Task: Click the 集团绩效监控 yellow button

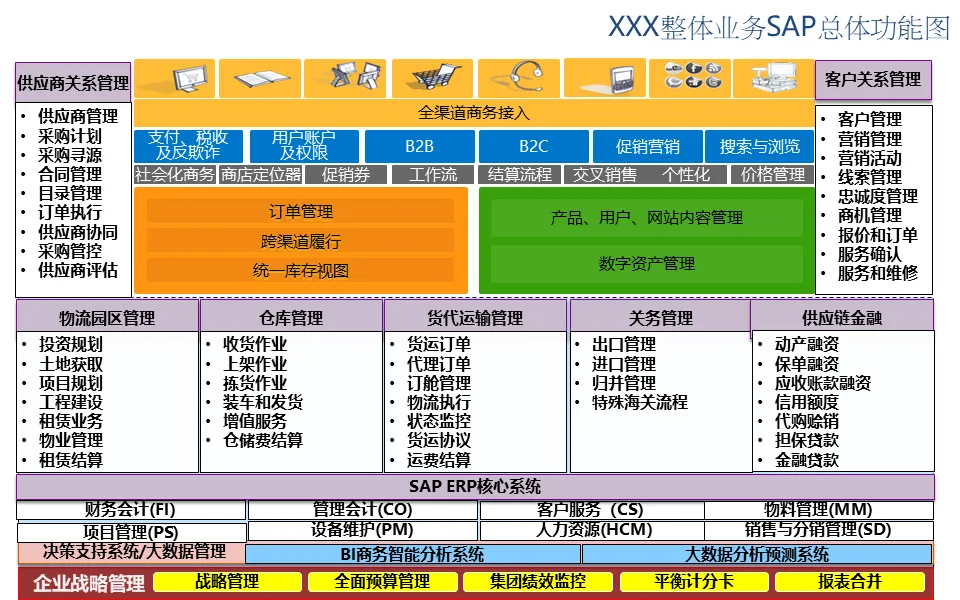Action: click(538, 582)
